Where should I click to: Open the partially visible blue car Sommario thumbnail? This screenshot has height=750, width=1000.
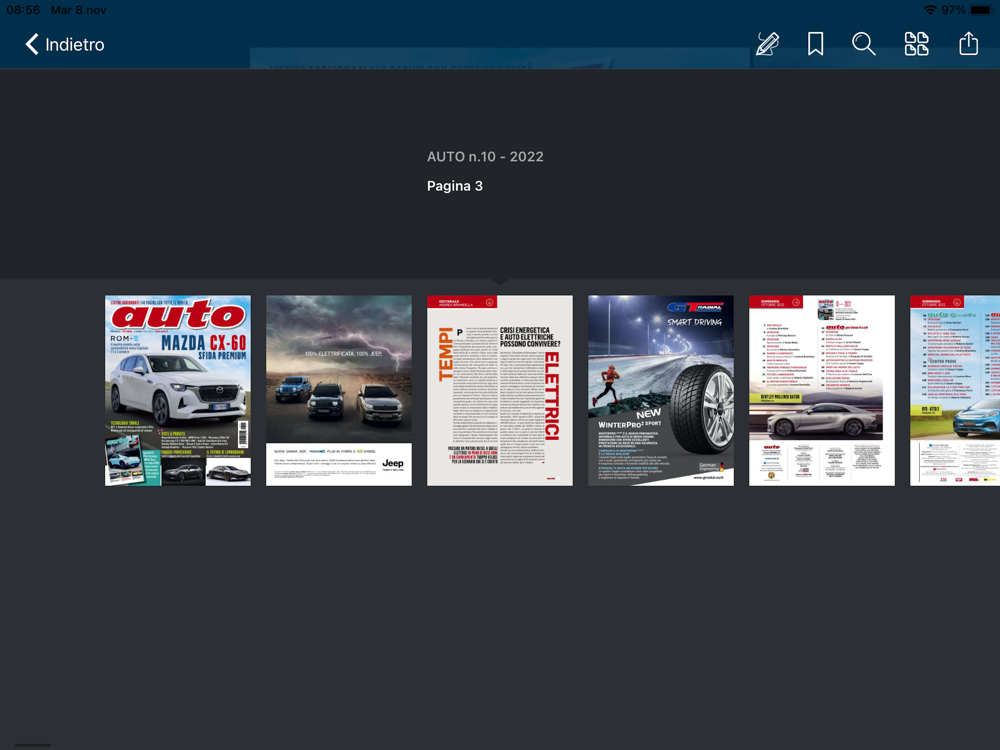[955, 390]
